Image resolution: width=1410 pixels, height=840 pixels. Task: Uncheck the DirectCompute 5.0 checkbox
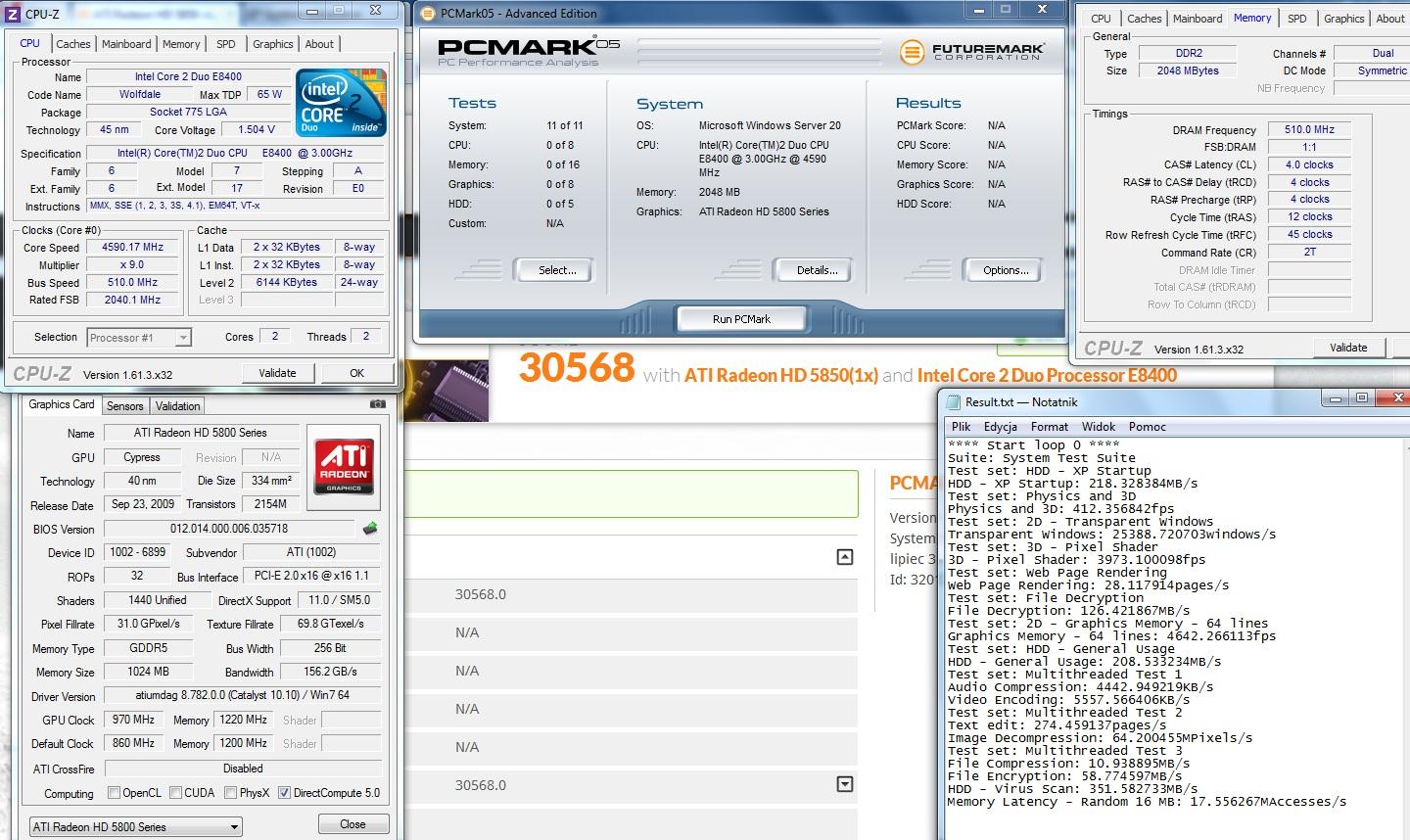[x=284, y=793]
